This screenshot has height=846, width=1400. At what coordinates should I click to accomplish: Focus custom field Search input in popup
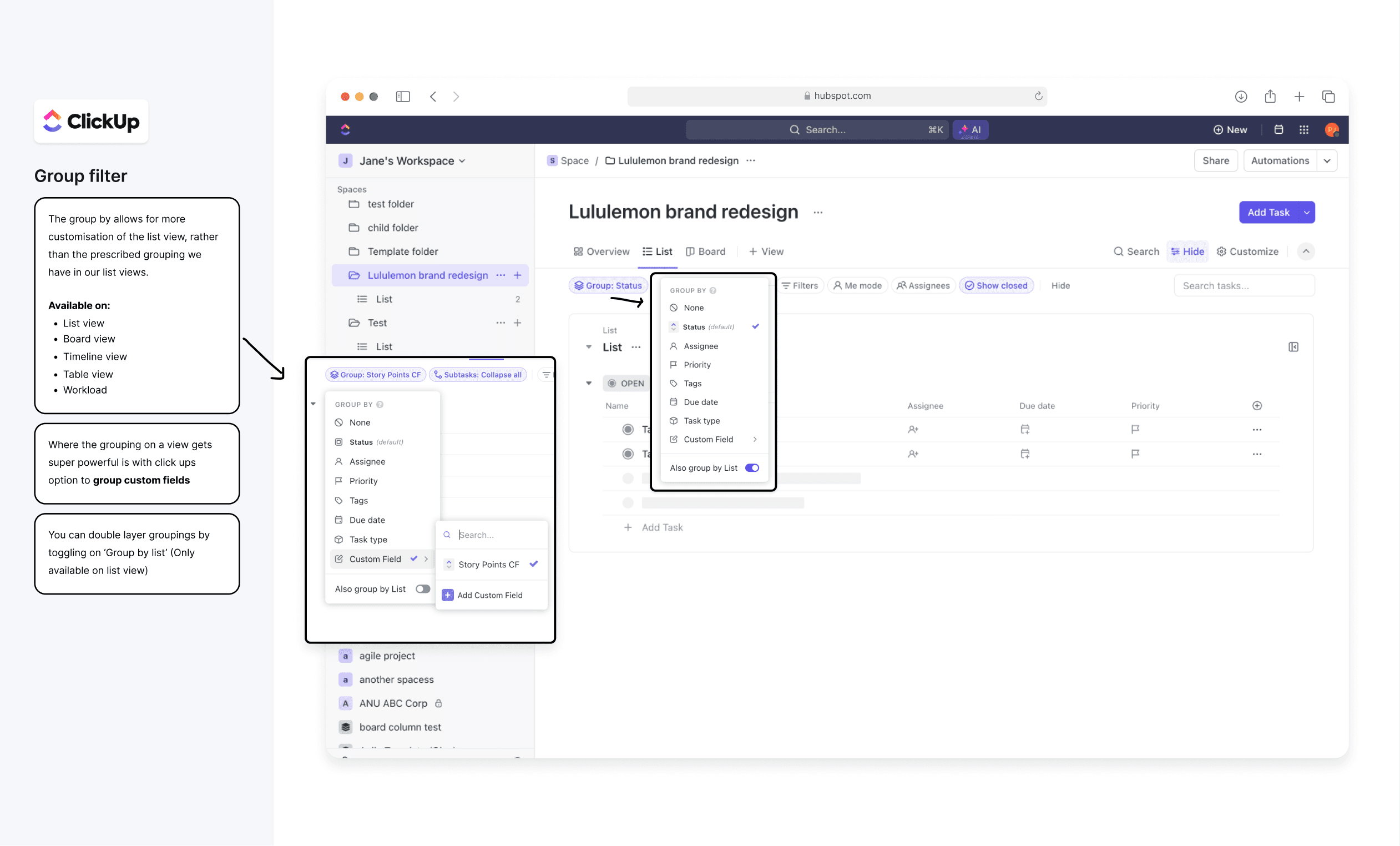(492, 535)
